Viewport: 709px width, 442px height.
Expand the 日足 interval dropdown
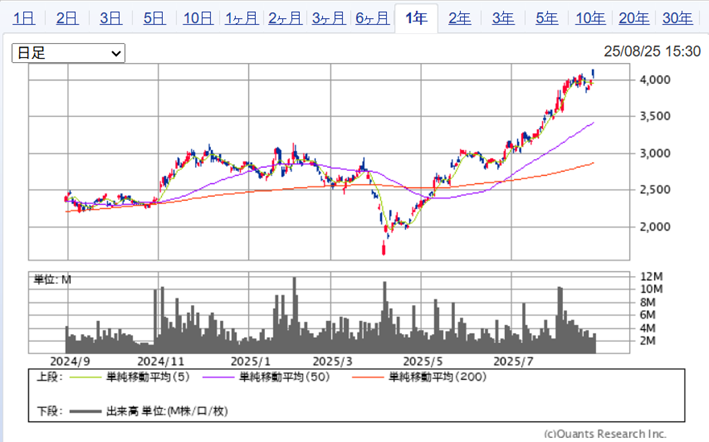(68, 53)
